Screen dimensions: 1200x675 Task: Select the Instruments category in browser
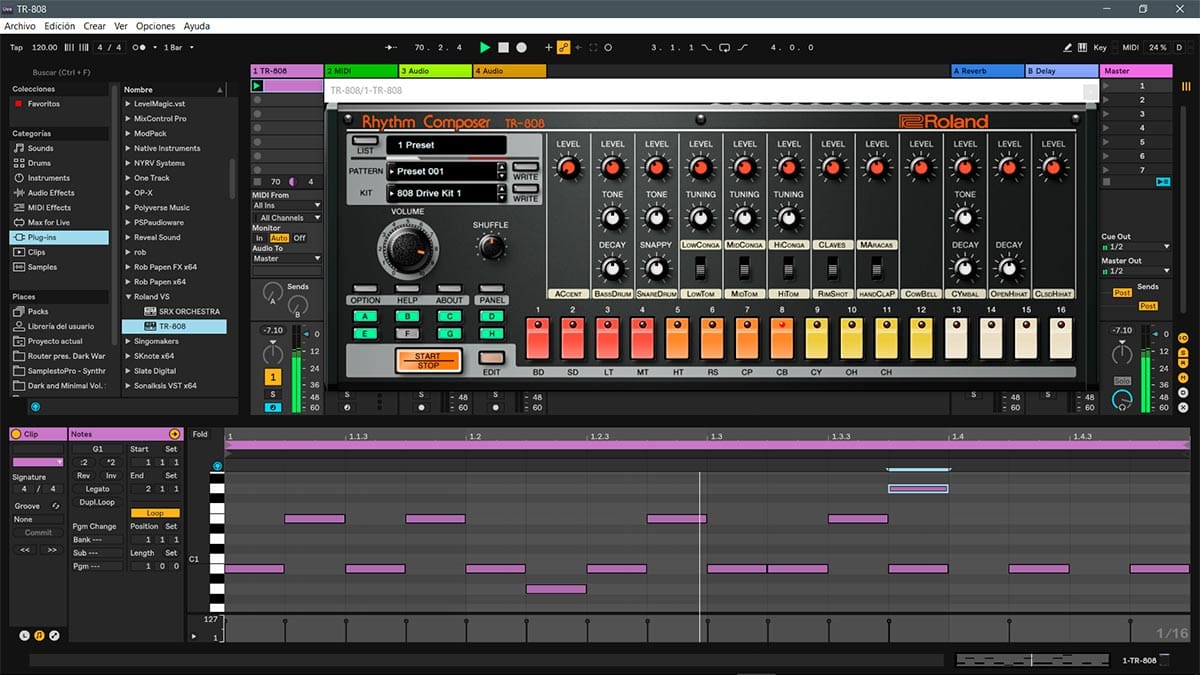click(x=48, y=178)
